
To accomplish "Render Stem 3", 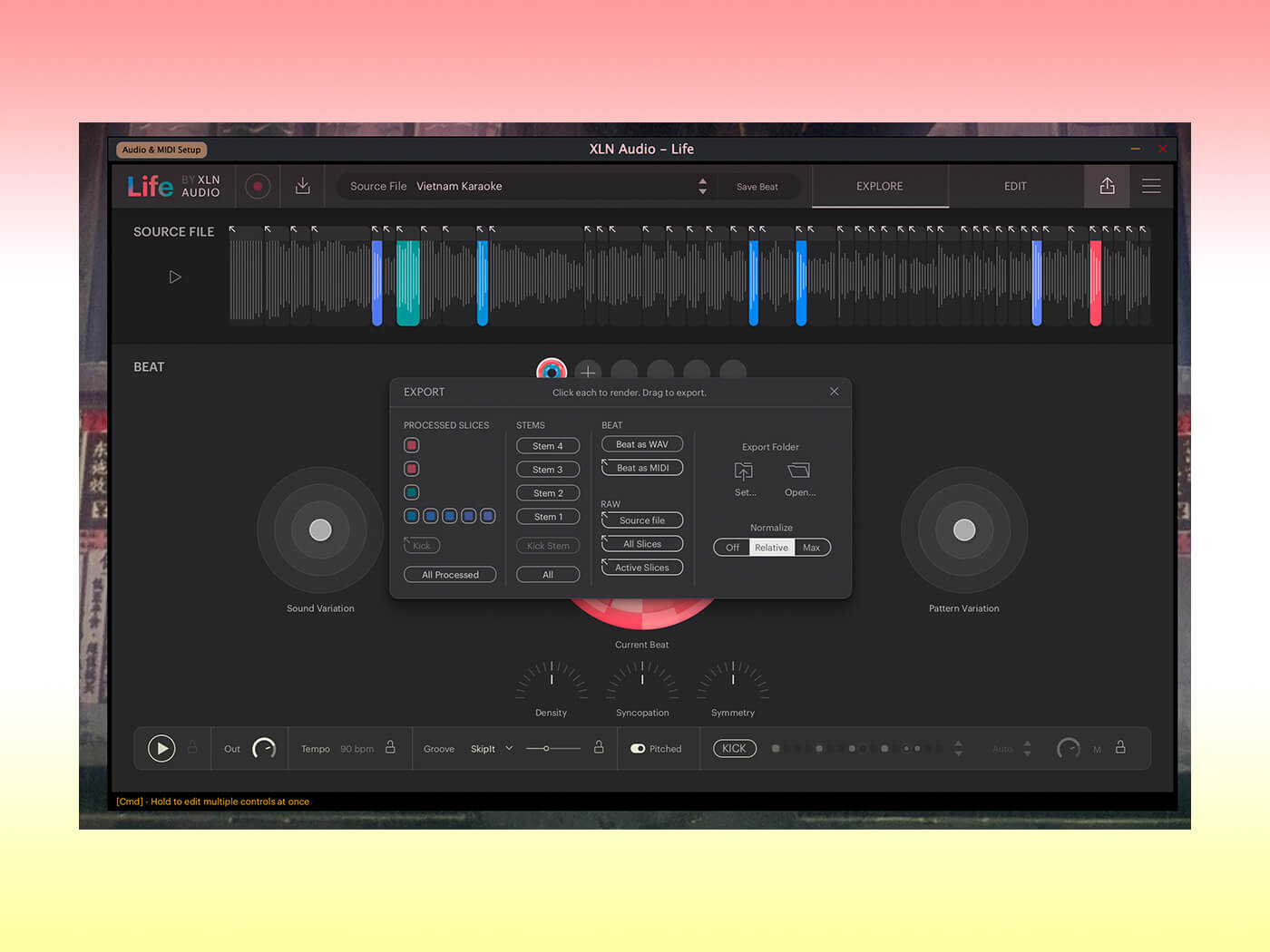I will coord(548,470).
